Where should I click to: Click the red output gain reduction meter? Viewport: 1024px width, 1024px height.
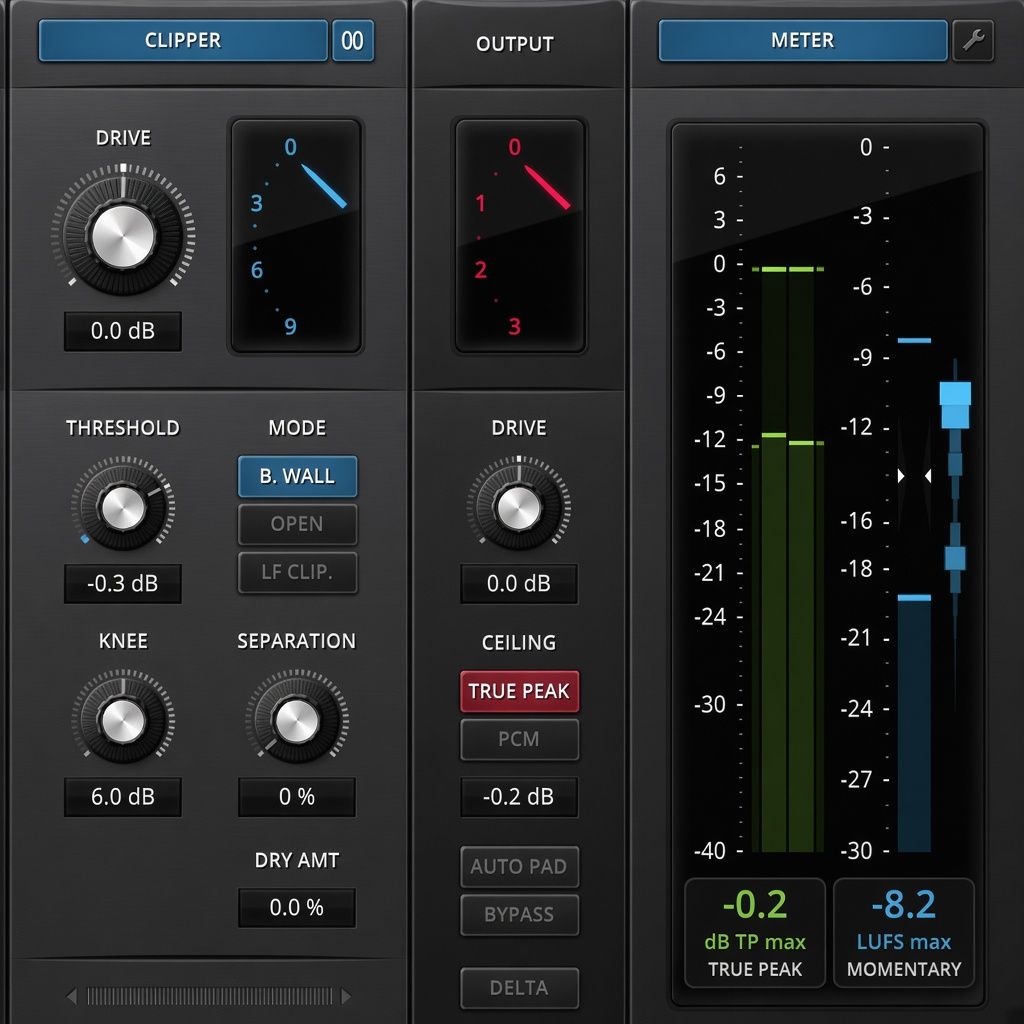[520, 236]
